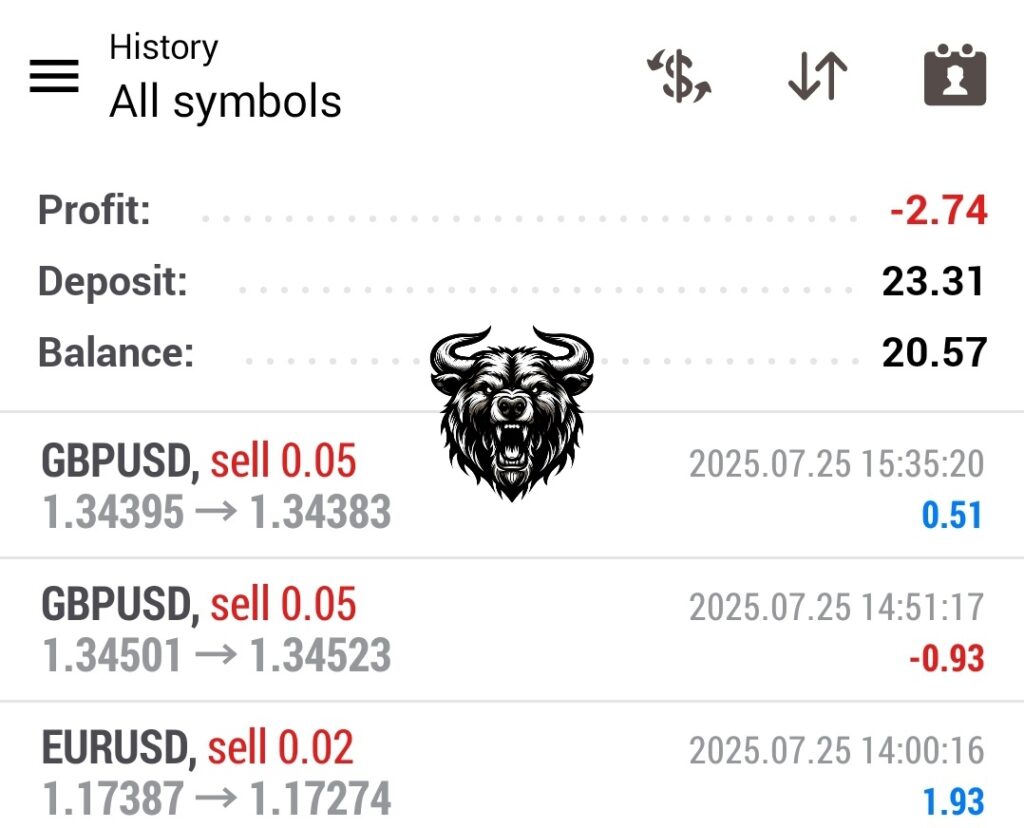Viewport: 1024px width, 828px height.
Task: Click the 20.57 balance value
Action: [934, 353]
